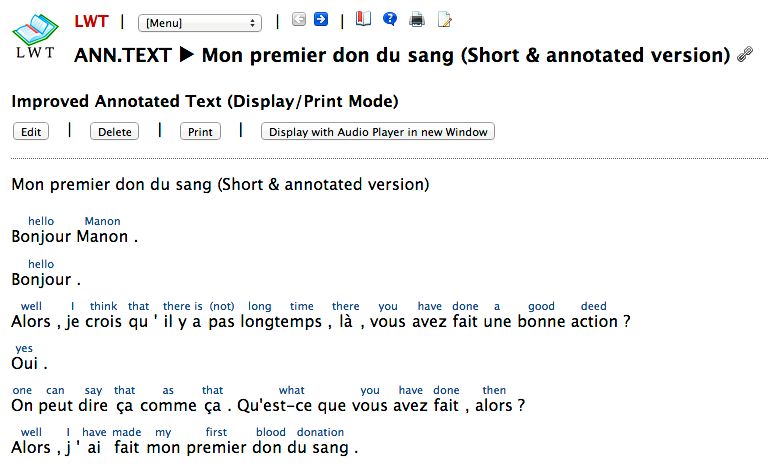Image resolution: width=768 pixels, height=474 pixels.
Task: Click the chain link icon beside title
Action: pyautogui.click(x=744, y=56)
